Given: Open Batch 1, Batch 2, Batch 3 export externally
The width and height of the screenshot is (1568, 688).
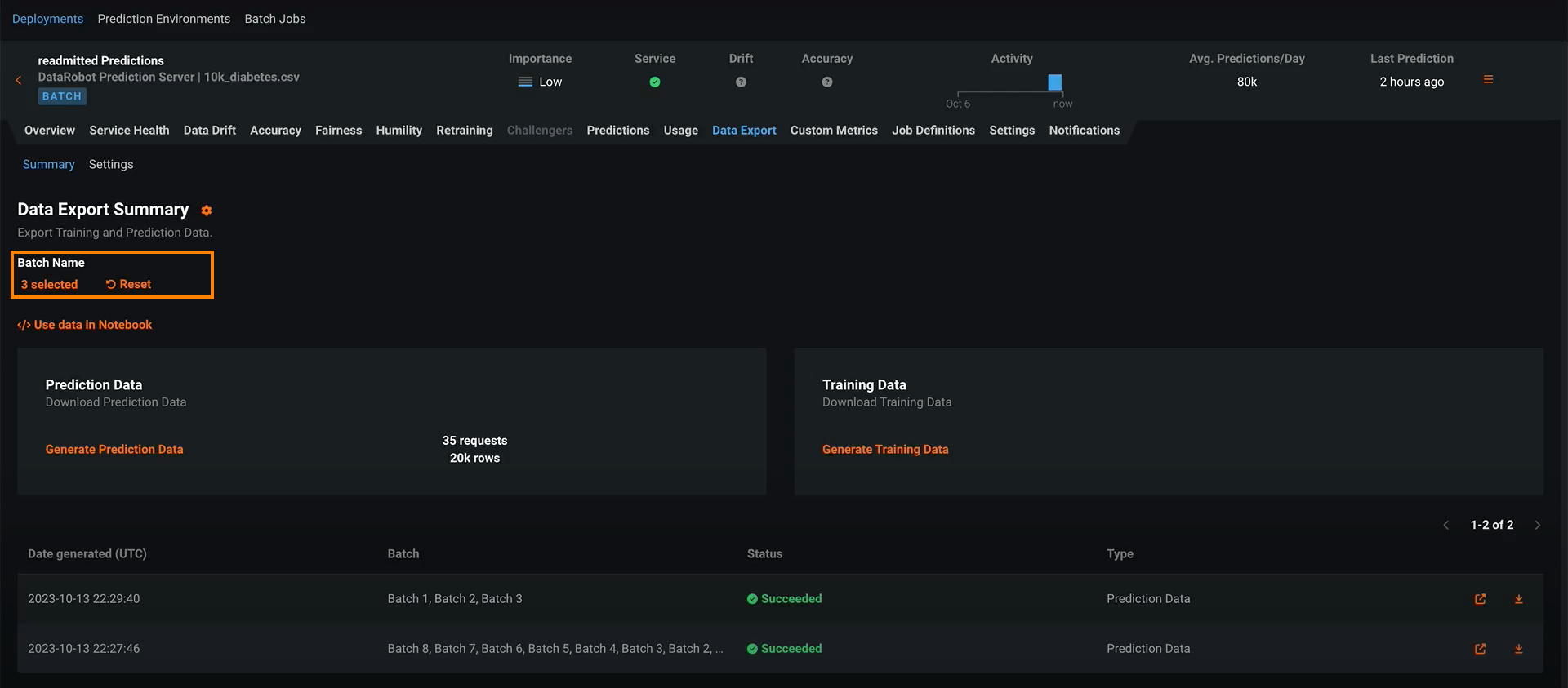Looking at the screenshot, I should coord(1480,599).
